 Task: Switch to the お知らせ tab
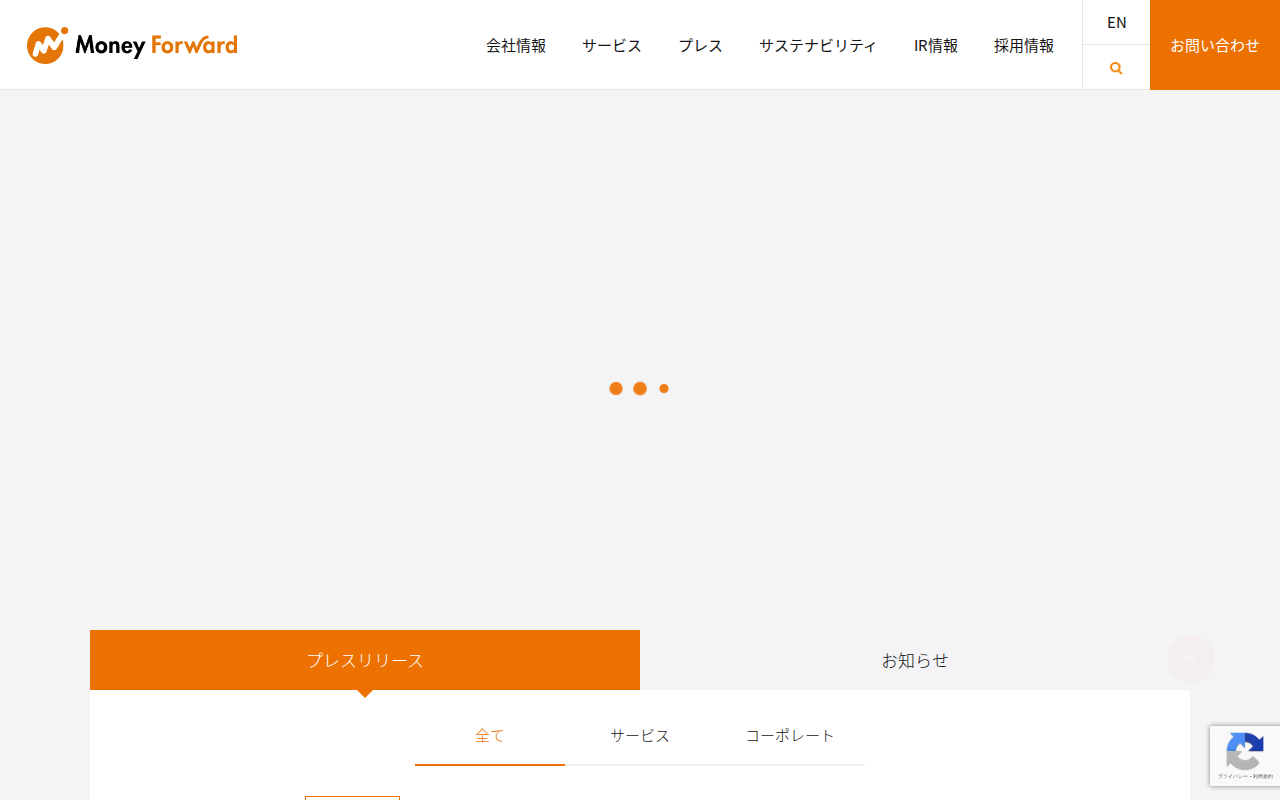pos(915,660)
